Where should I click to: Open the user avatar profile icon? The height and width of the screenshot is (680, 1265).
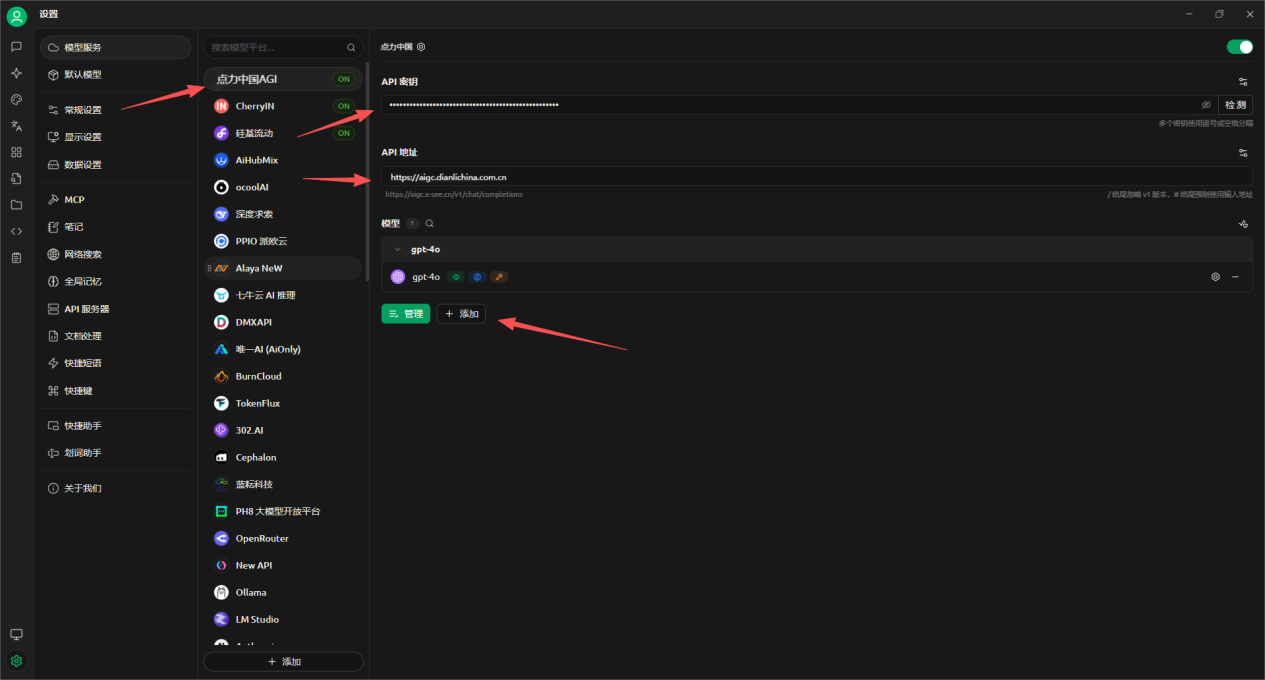click(x=16, y=16)
